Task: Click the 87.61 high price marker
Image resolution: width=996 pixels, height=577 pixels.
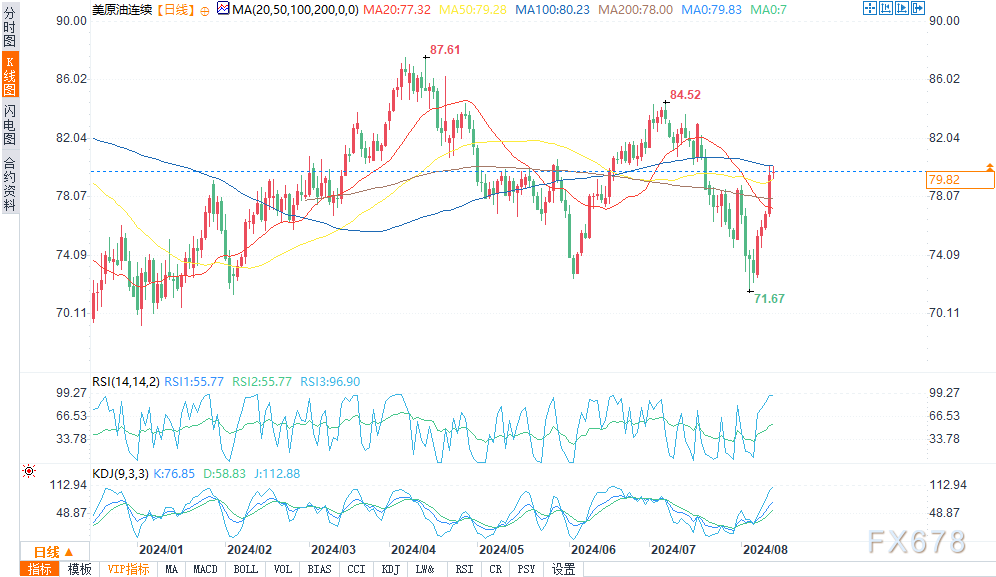Action: (445, 50)
